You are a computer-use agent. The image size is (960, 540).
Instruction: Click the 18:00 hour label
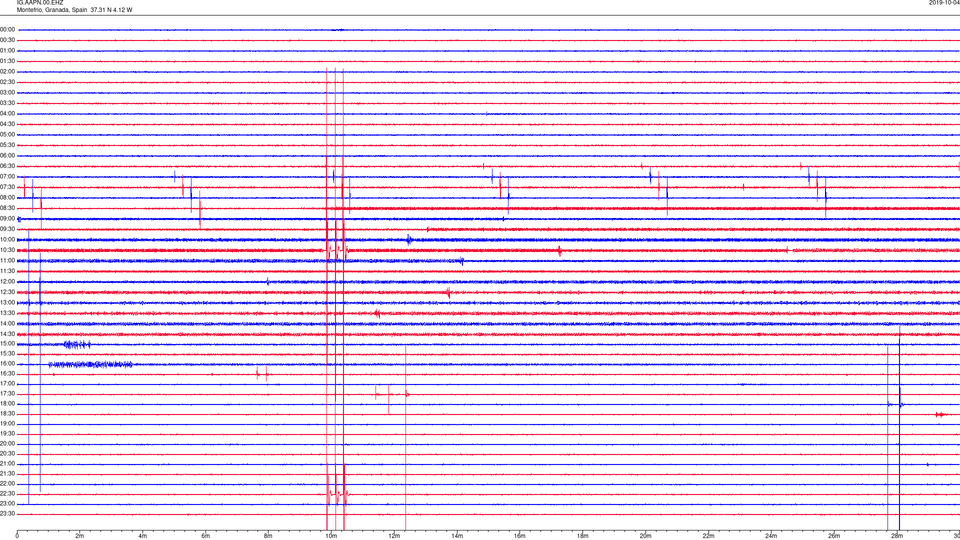click(7, 403)
